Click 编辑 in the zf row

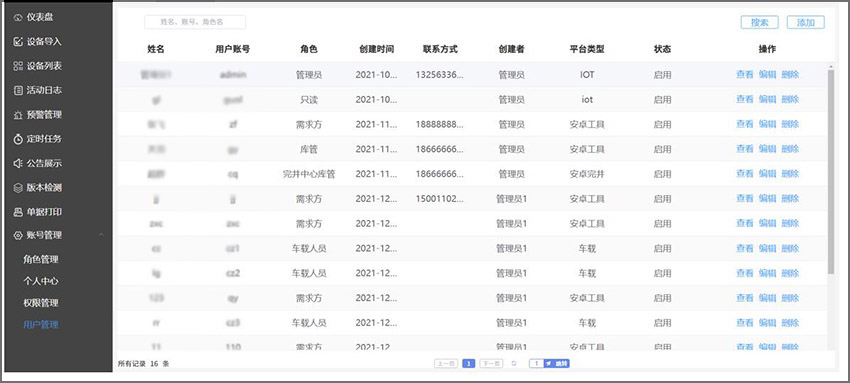click(767, 124)
